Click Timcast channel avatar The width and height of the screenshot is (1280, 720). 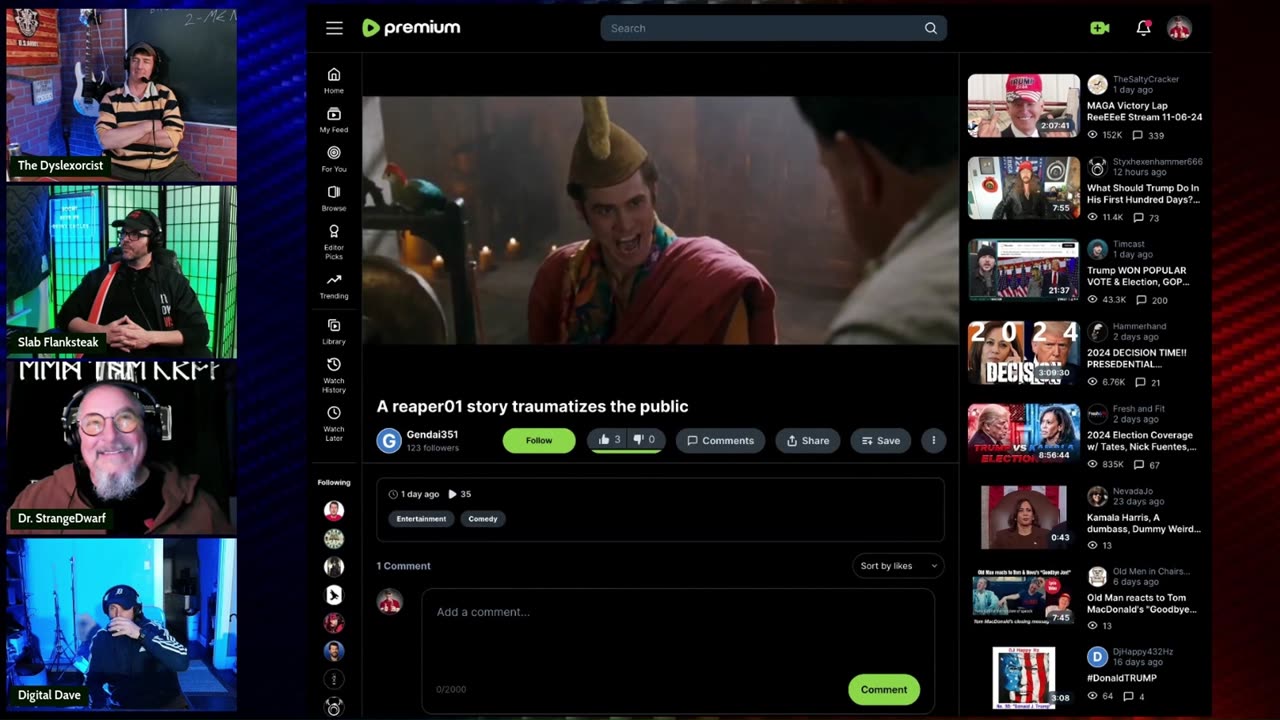(1097, 249)
